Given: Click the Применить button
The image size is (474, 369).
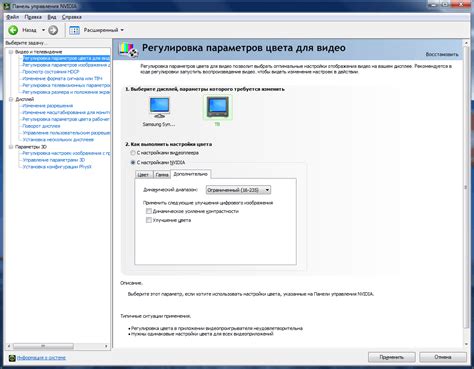Looking at the screenshot, I should coord(392,357).
